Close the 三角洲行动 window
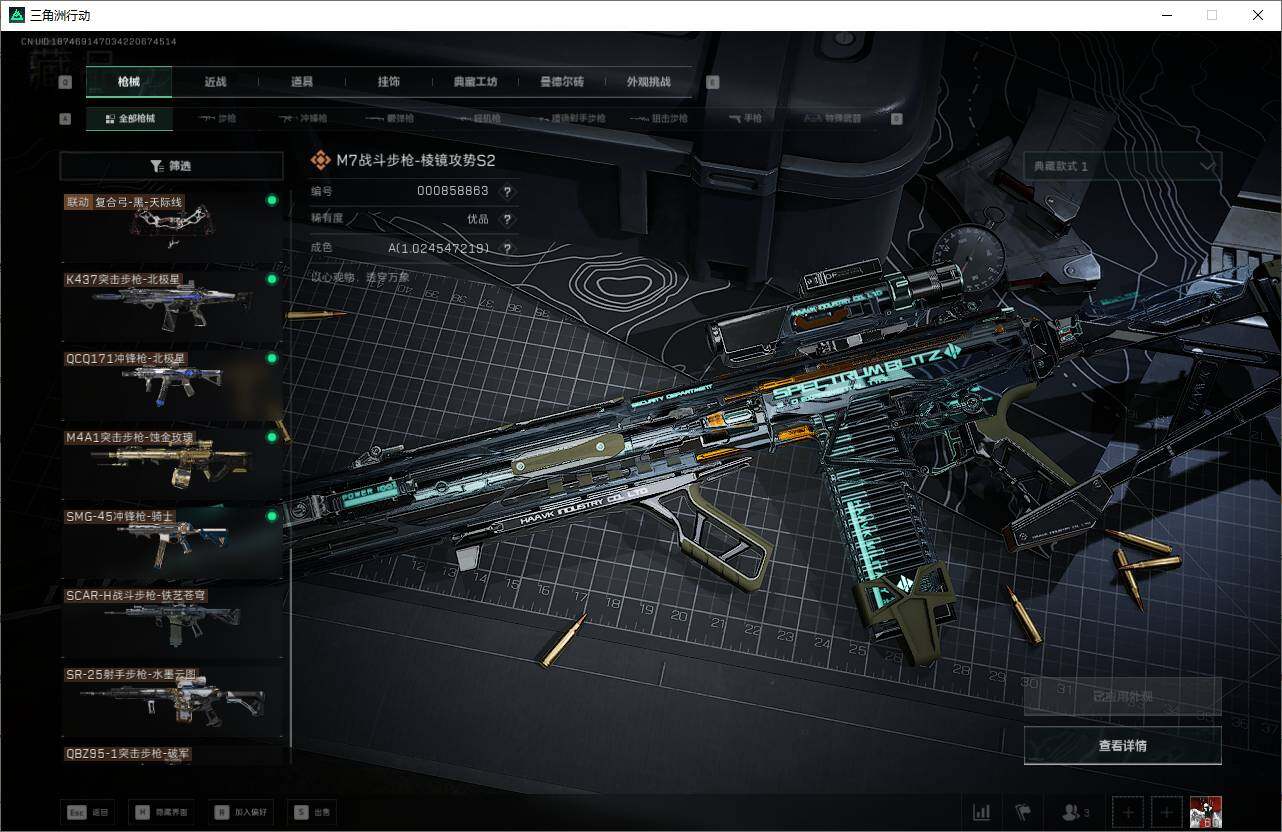Image resolution: width=1282 pixels, height=832 pixels. pyautogui.click(x=1258, y=15)
